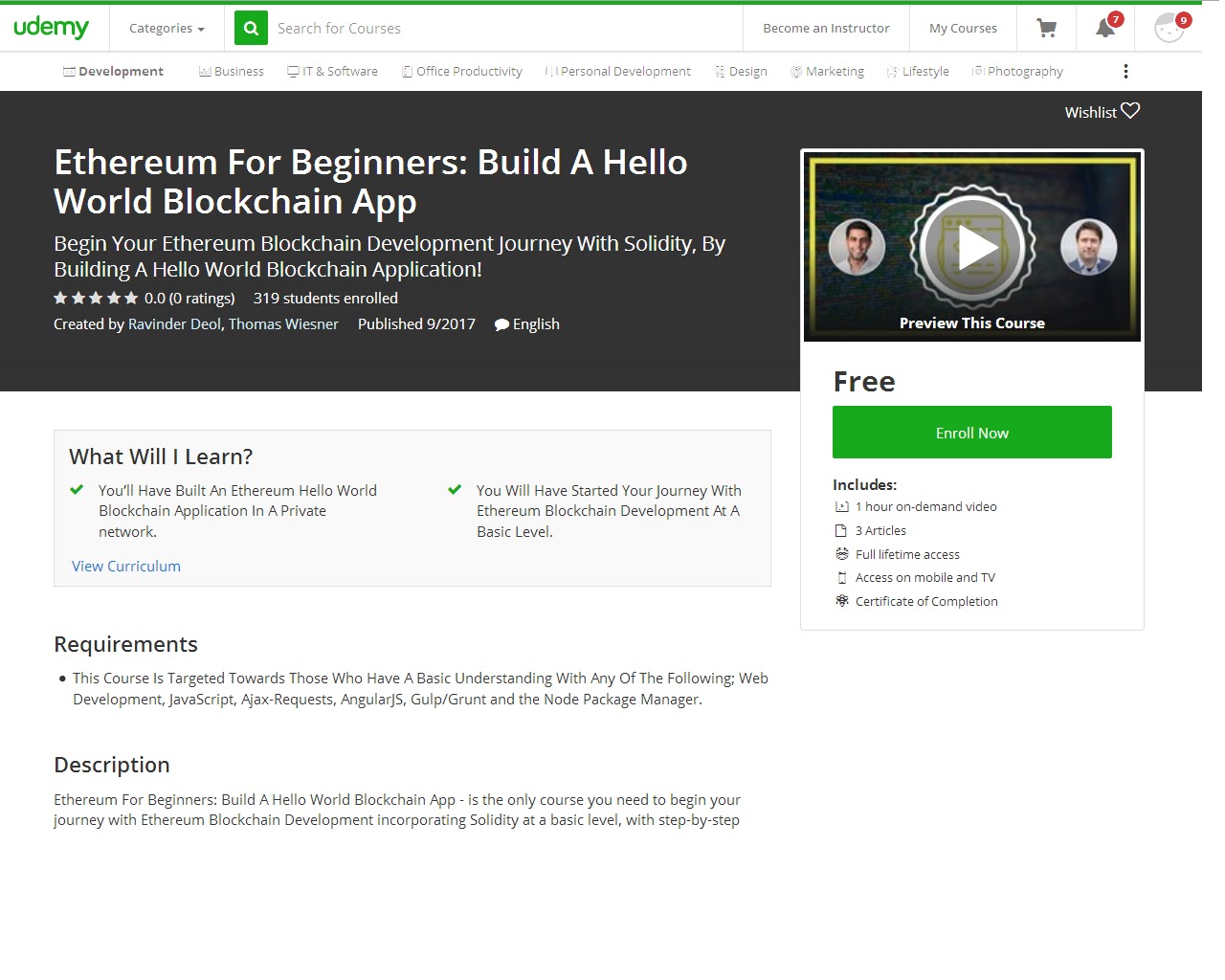
Task: Click the Full lifetime access icon
Action: click(842, 554)
